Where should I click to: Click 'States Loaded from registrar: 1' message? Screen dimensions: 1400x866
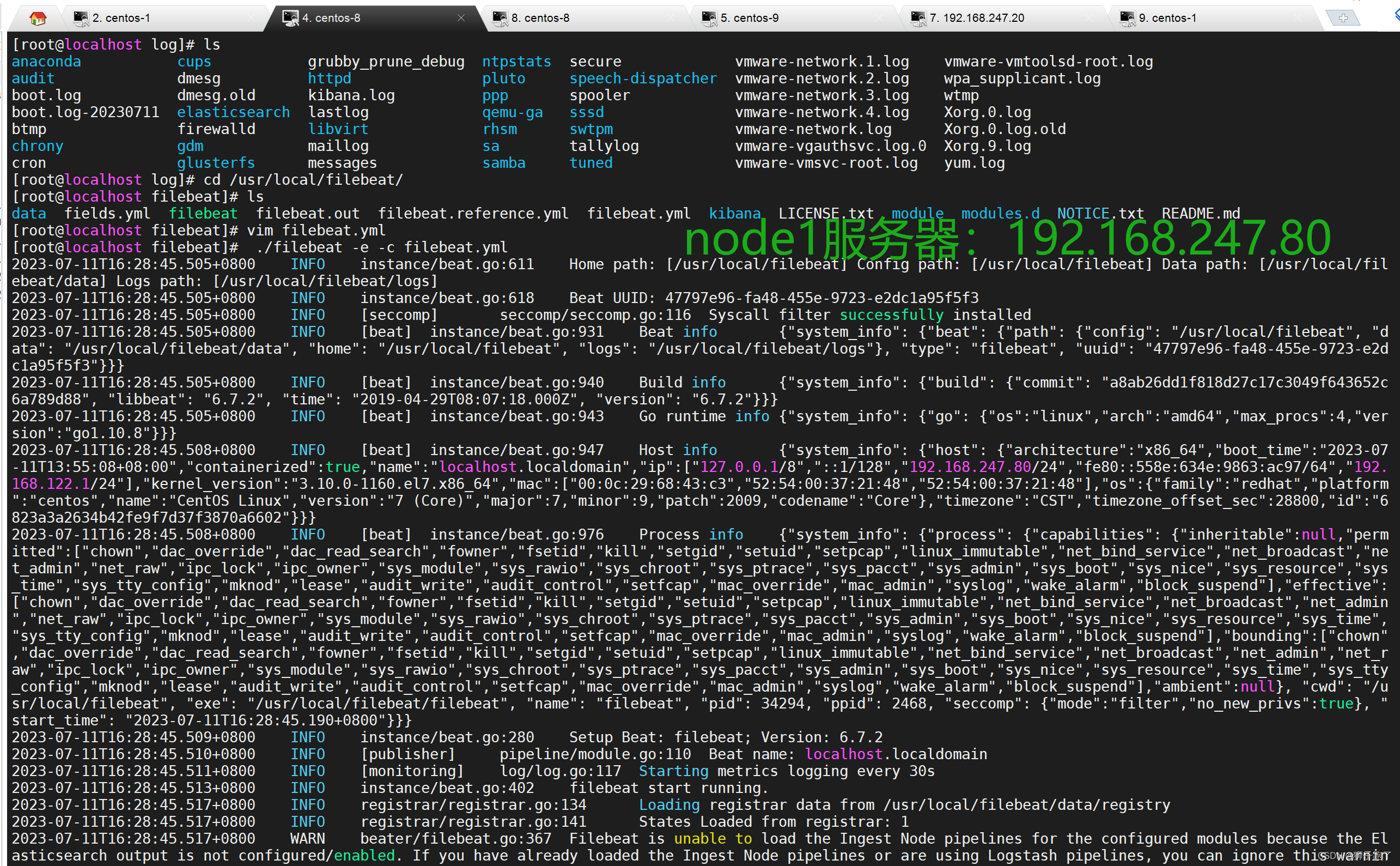[x=774, y=822]
